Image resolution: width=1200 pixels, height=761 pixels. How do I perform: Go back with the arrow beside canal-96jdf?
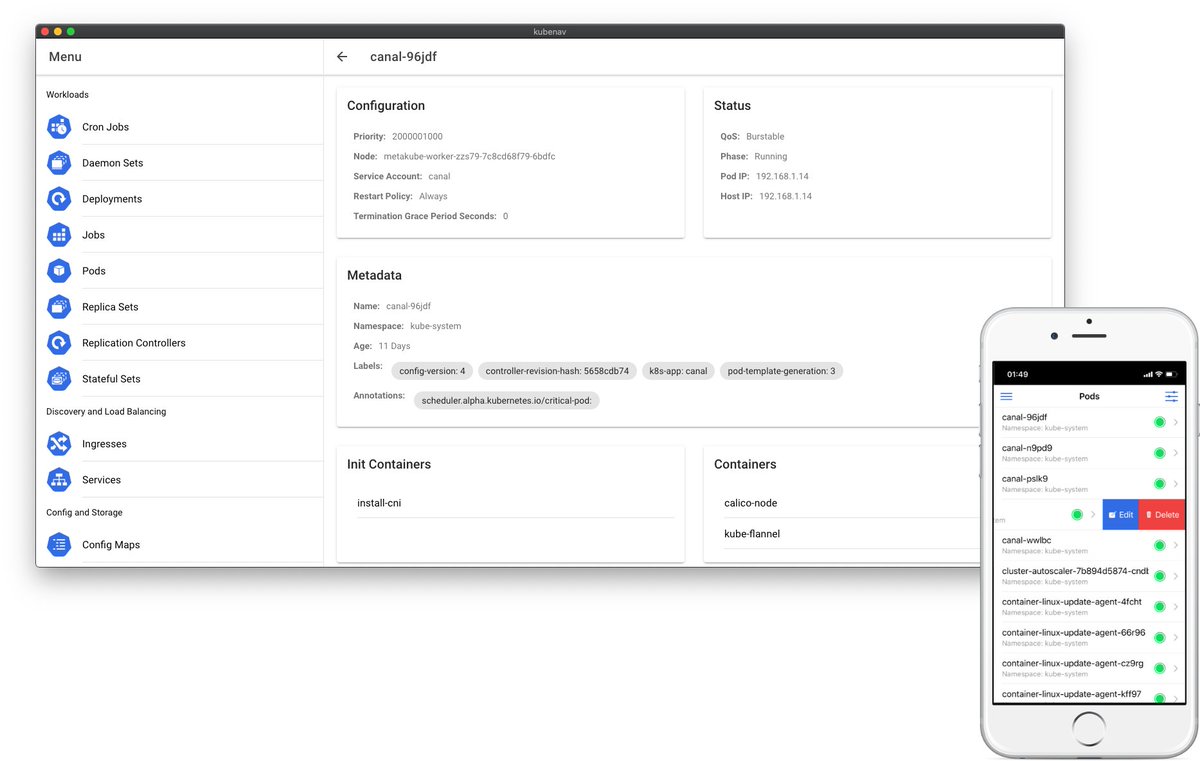pos(342,57)
